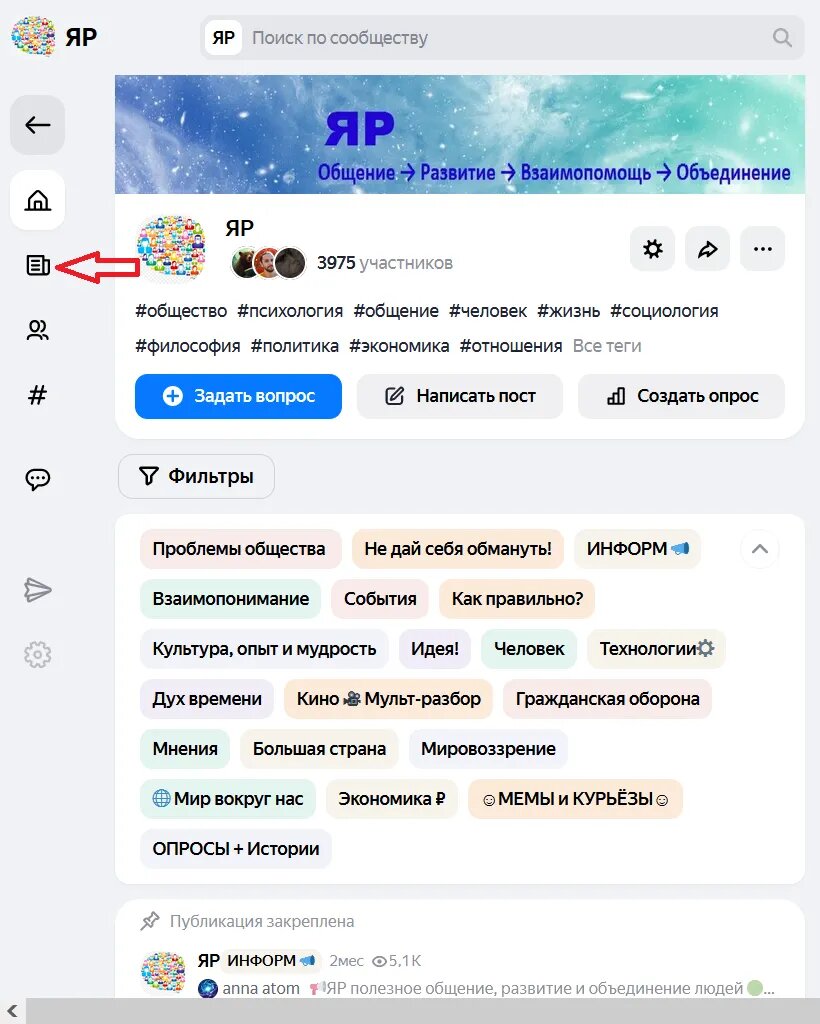Open the hashtag tags icon in the sidebar
This screenshot has width=820, height=1024.
(x=37, y=395)
